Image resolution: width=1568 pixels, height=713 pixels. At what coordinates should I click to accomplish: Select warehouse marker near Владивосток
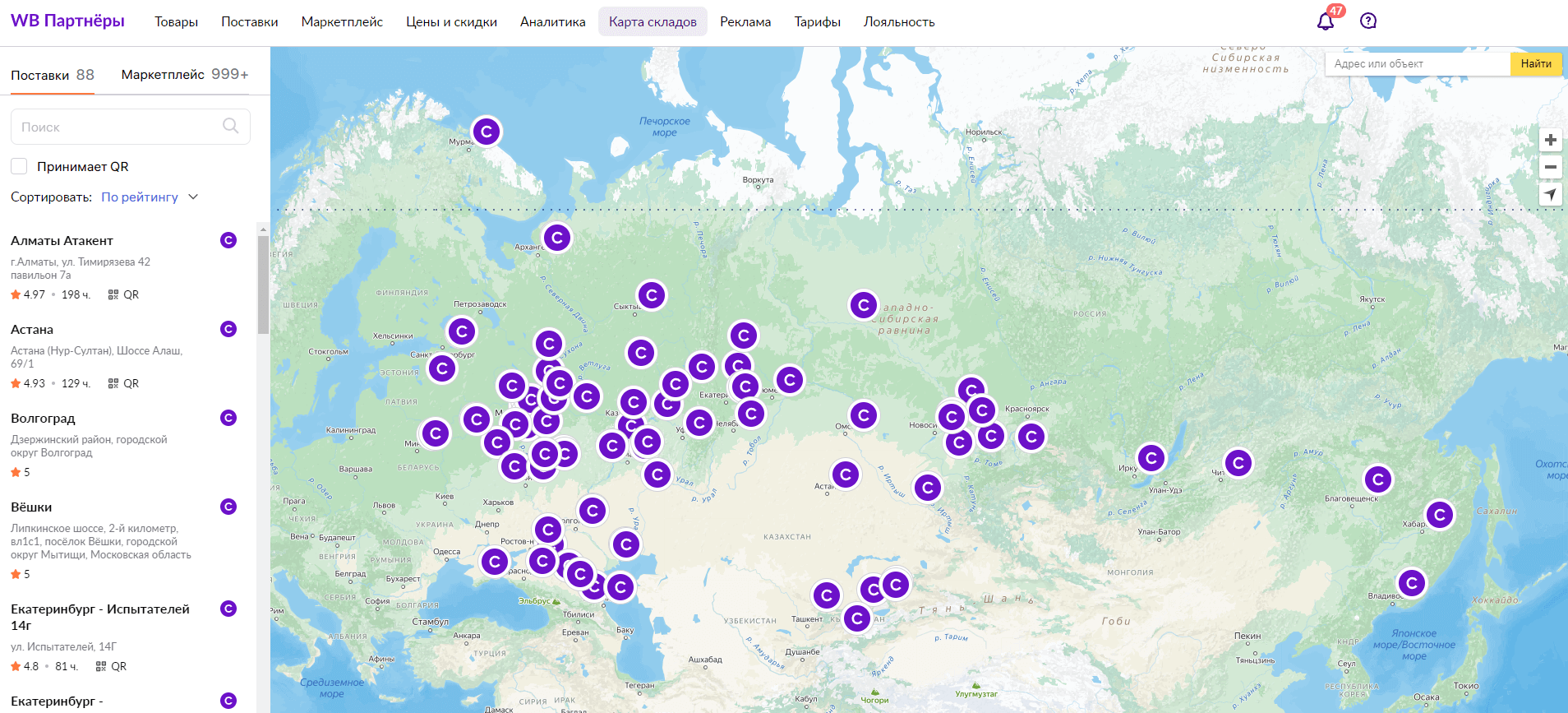tap(1412, 584)
